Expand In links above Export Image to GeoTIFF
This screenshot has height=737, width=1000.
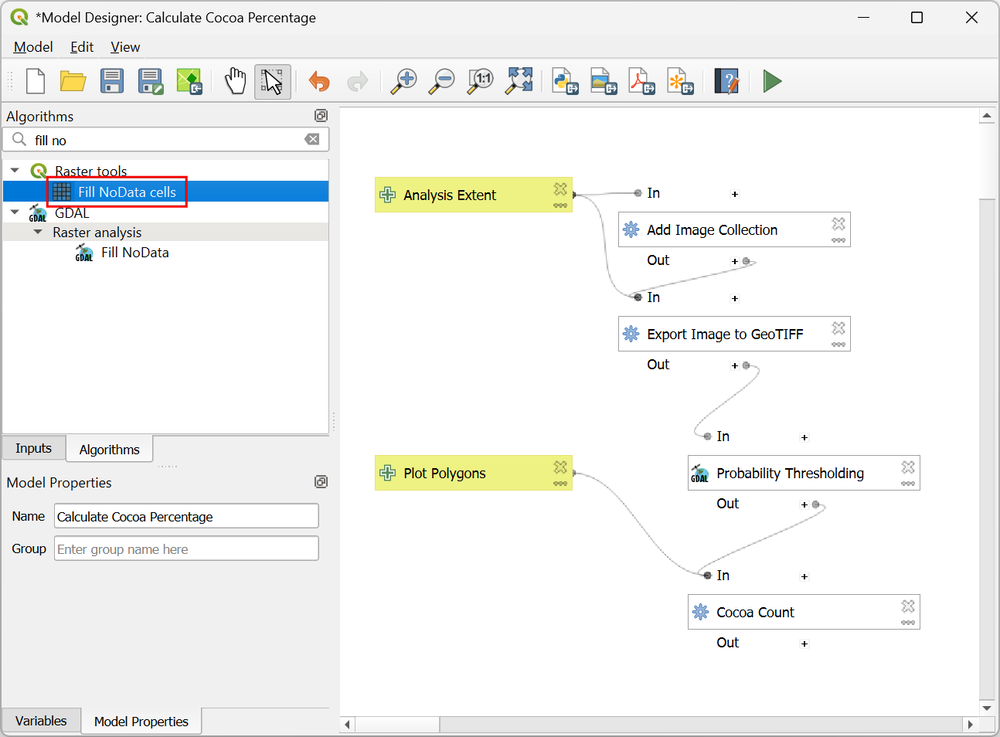coord(735,298)
